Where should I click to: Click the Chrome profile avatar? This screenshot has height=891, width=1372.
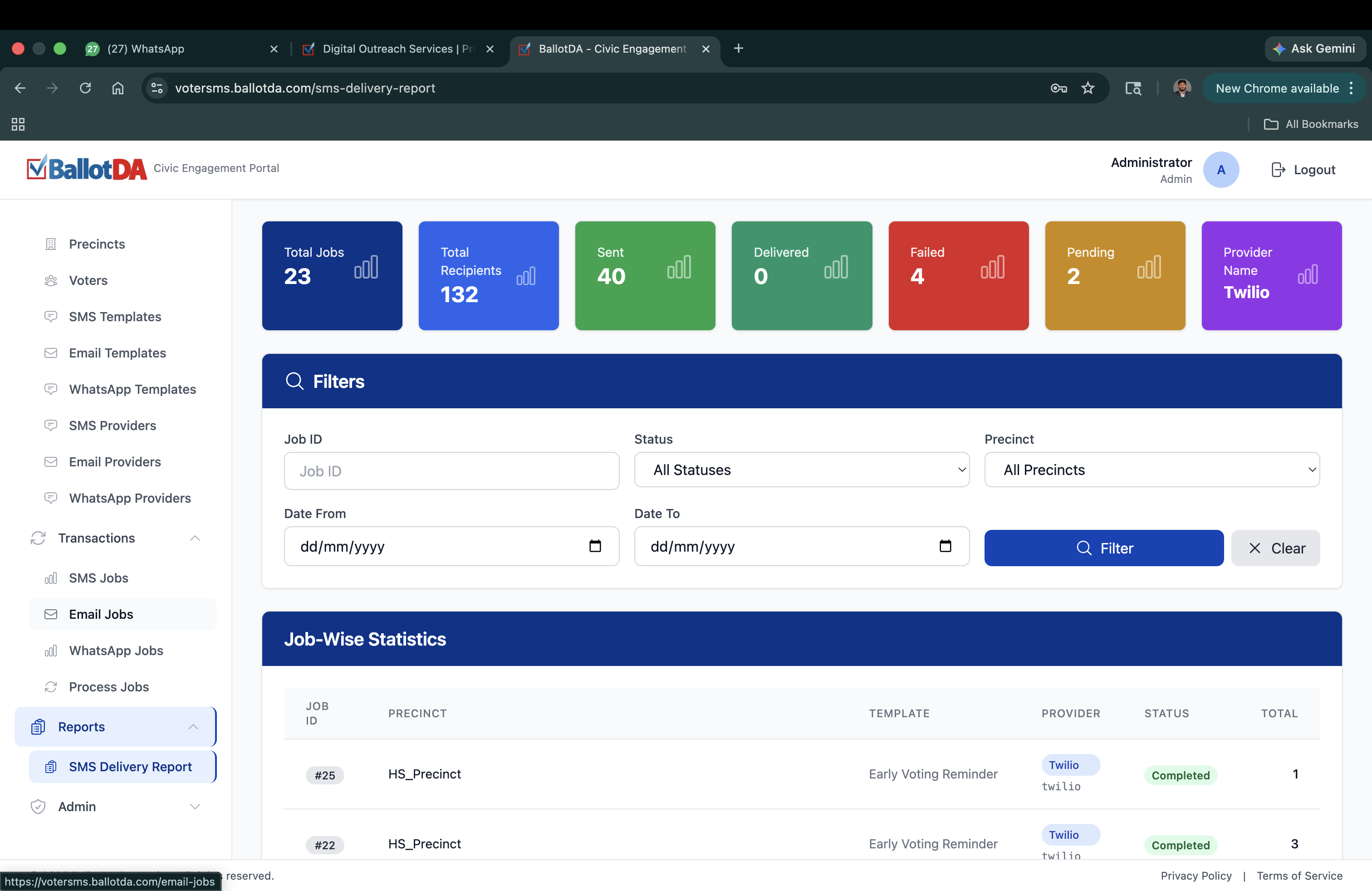[x=1182, y=88]
